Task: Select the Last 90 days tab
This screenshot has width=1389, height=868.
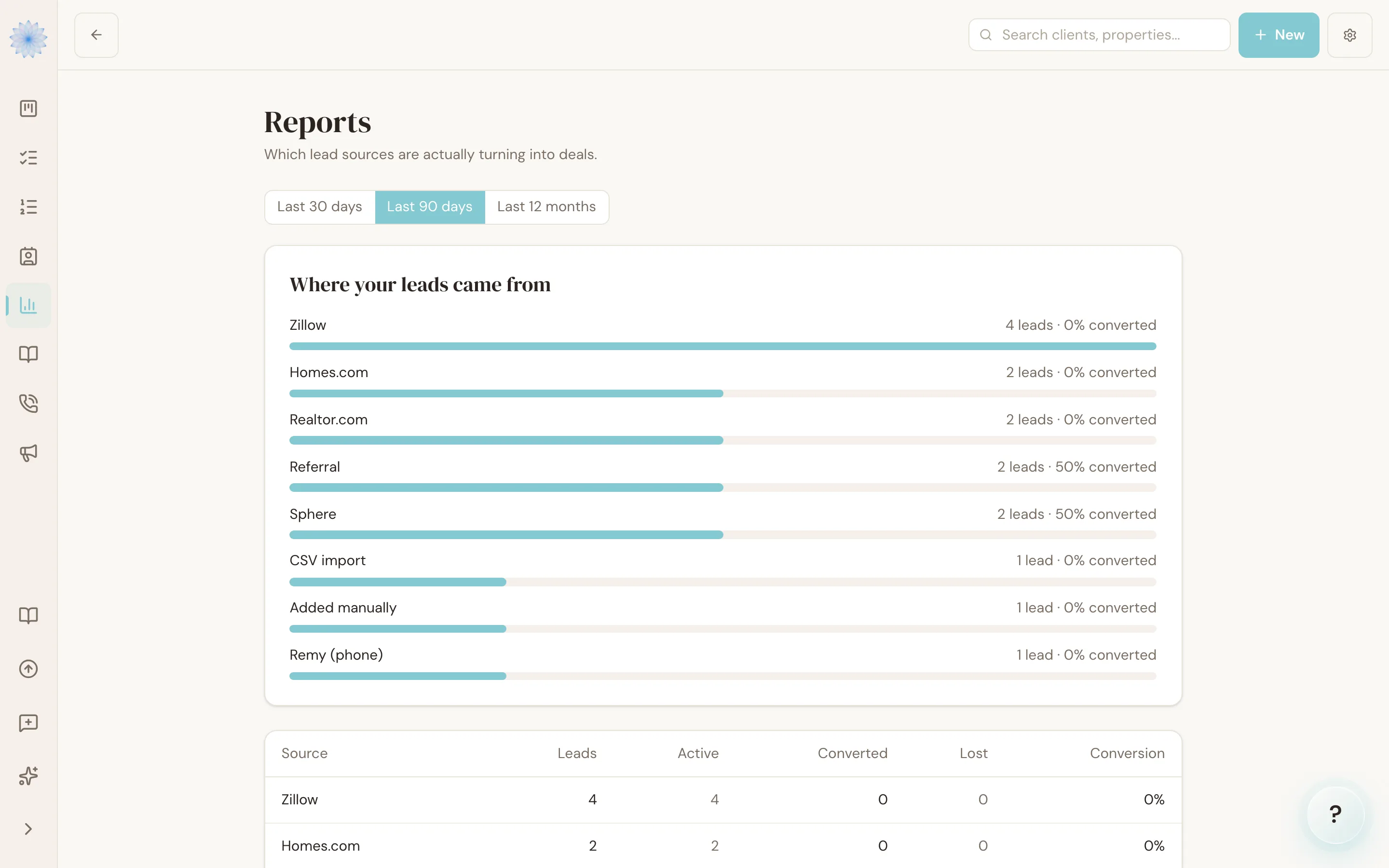Action: pos(429,207)
